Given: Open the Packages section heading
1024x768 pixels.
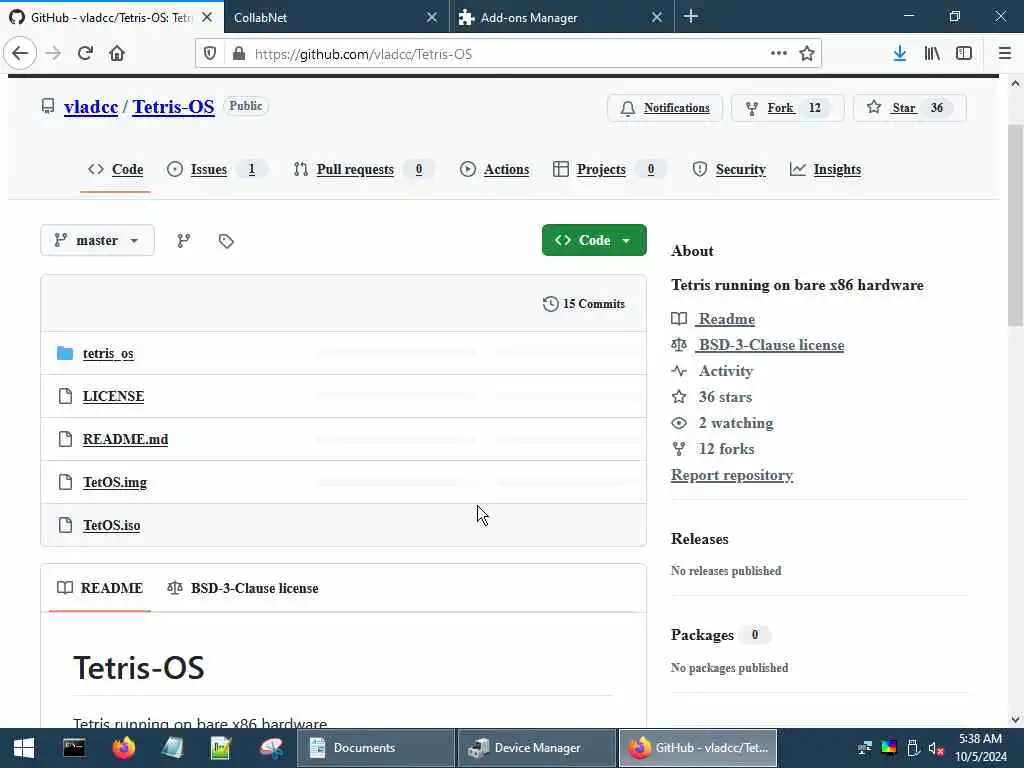Looking at the screenshot, I should click(702, 635).
